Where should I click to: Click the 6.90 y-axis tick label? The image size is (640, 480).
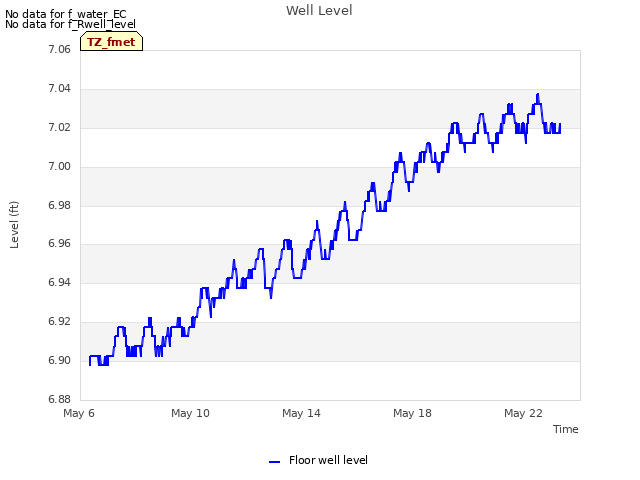coord(60,360)
